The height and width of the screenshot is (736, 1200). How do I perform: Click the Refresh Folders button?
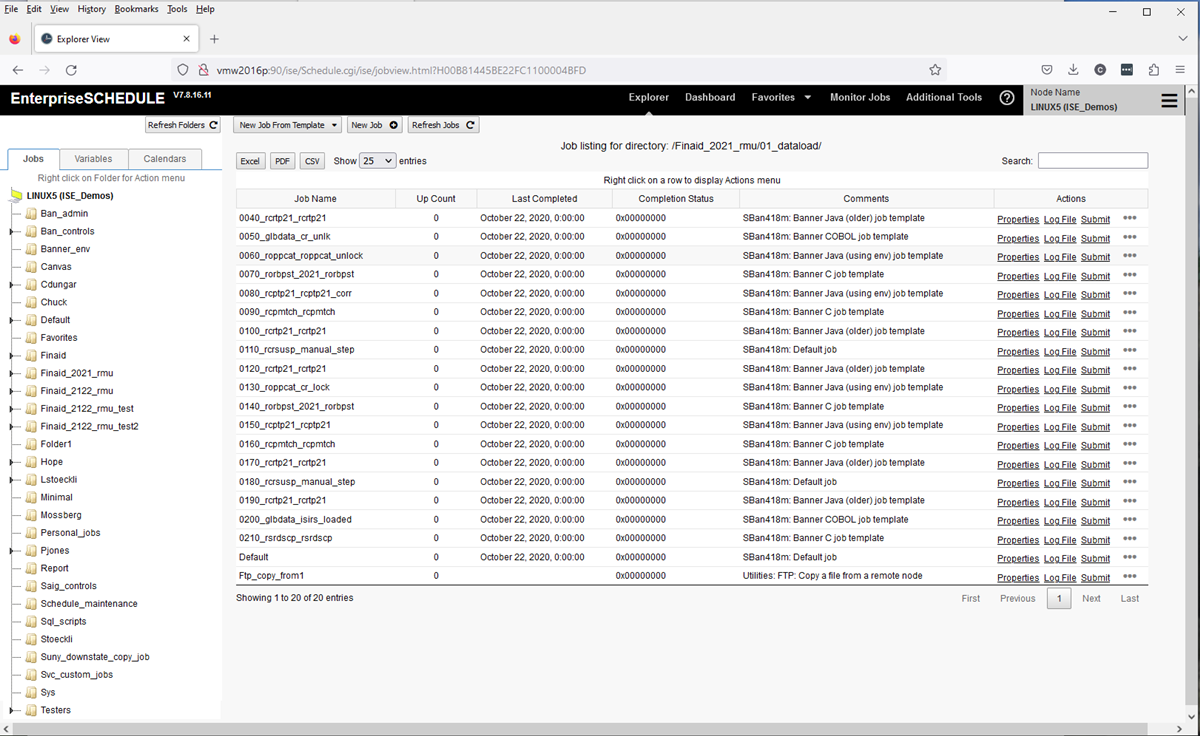tap(183, 125)
